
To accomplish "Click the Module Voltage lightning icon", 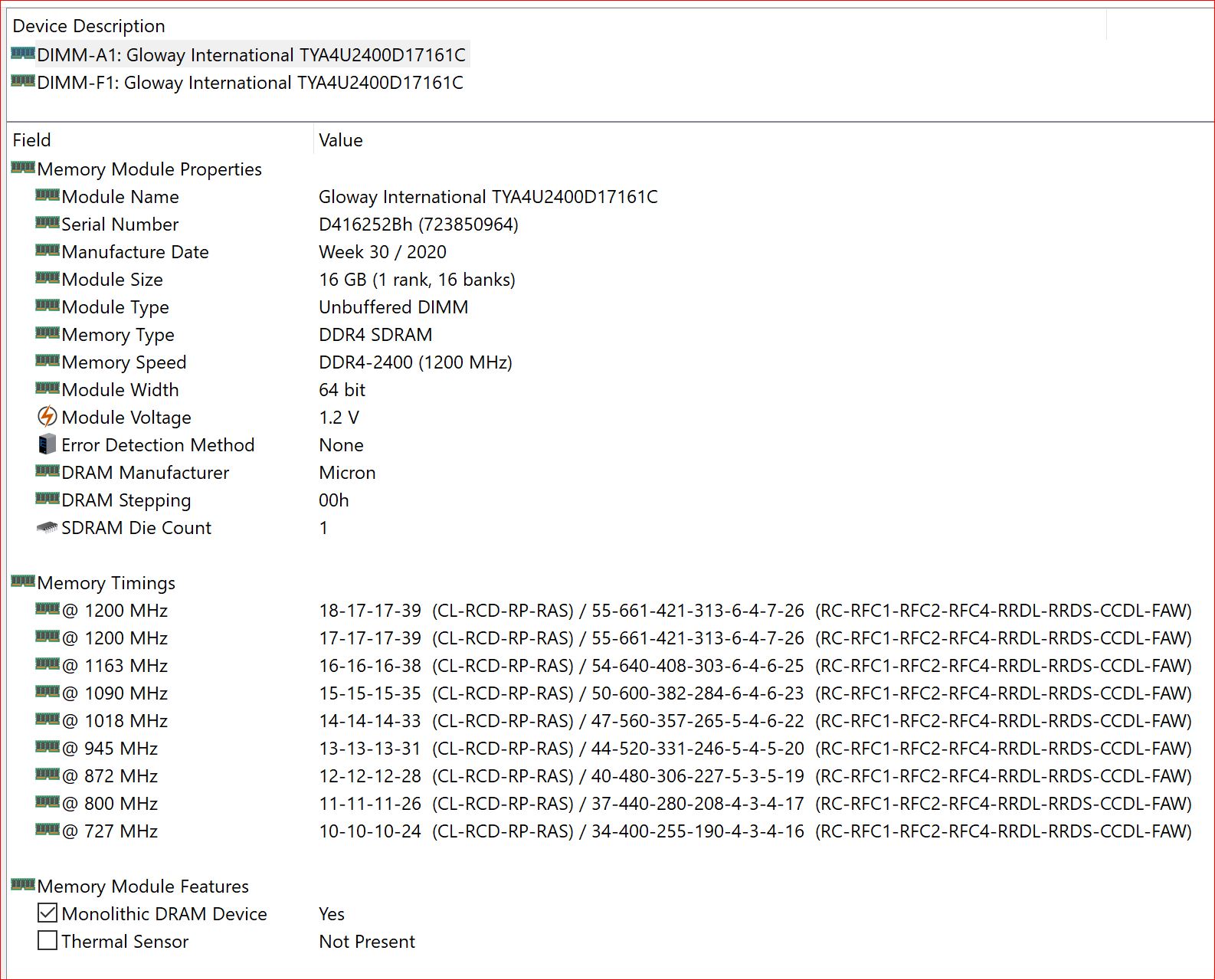I will pyautogui.click(x=47, y=417).
